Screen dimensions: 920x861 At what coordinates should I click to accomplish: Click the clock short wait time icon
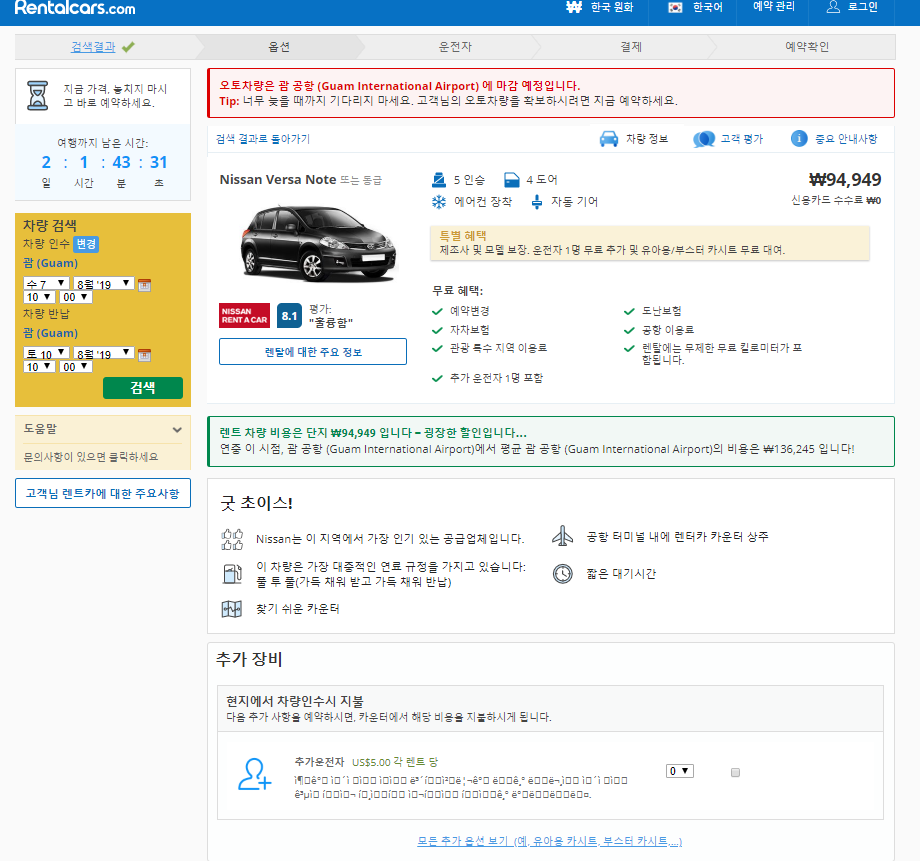pos(562,573)
